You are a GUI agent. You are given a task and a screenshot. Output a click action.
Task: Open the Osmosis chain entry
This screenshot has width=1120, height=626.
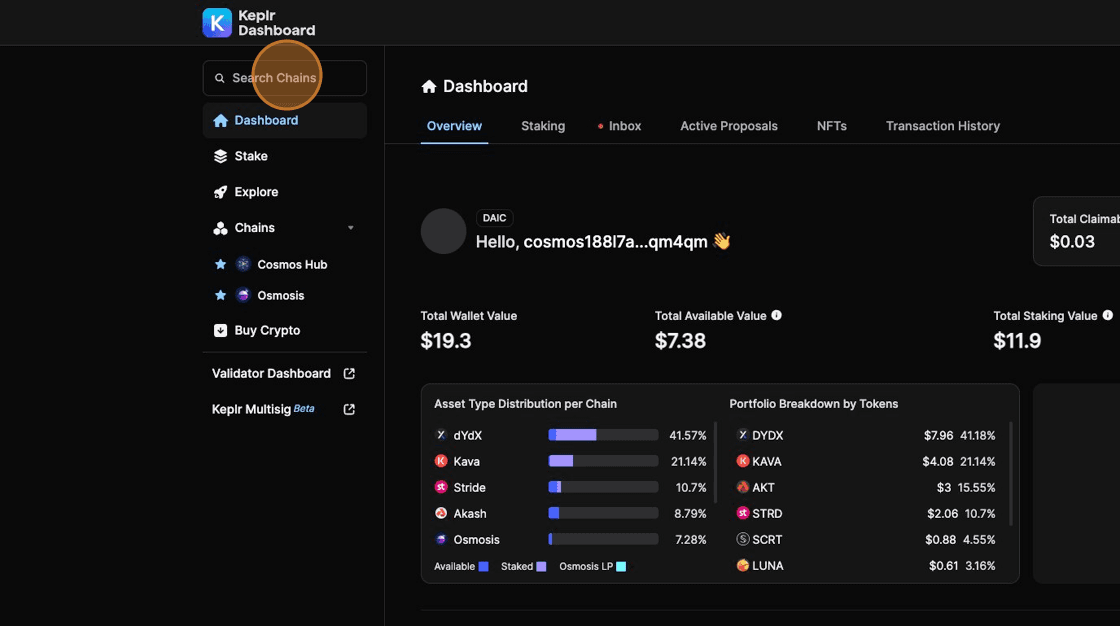280,296
